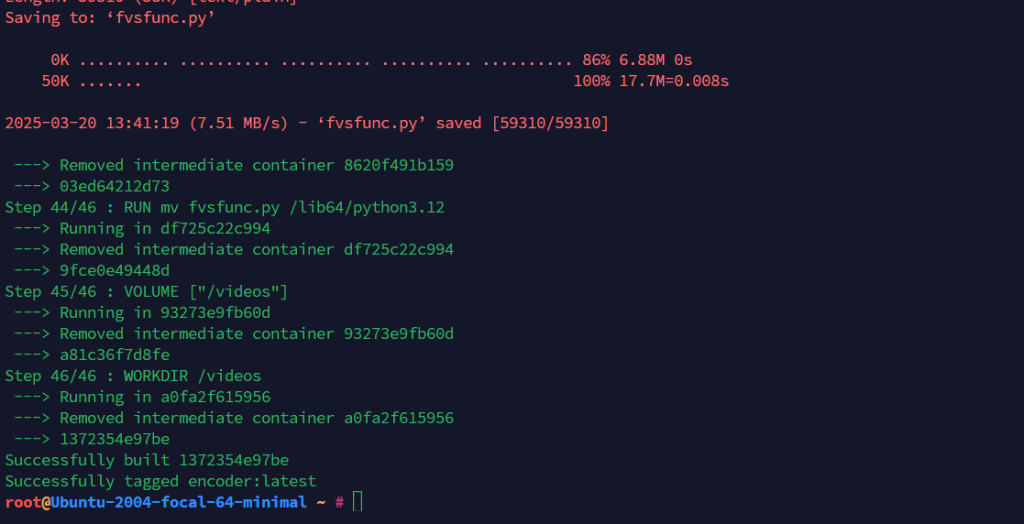Click the 'Step 44/46 : RUN mv fvsfunc.py' line

click(225, 207)
